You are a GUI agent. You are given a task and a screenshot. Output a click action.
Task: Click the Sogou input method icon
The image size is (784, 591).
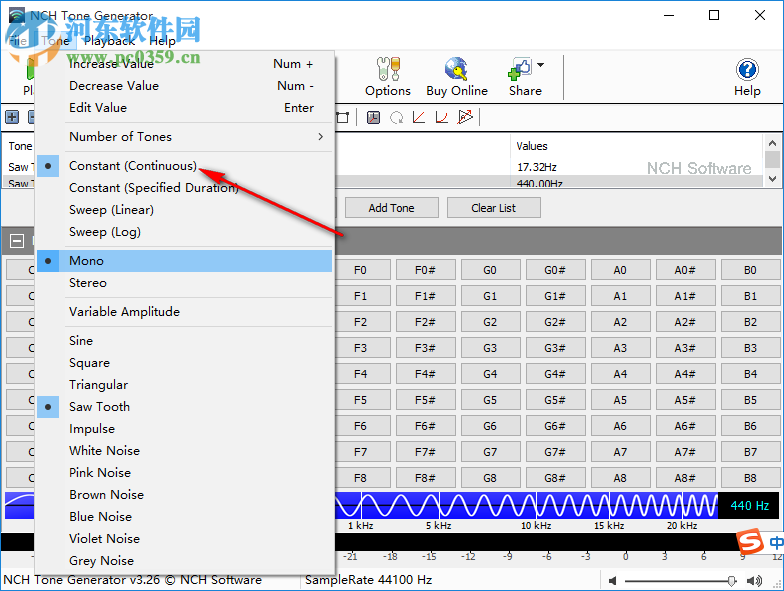[x=749, y=542]
